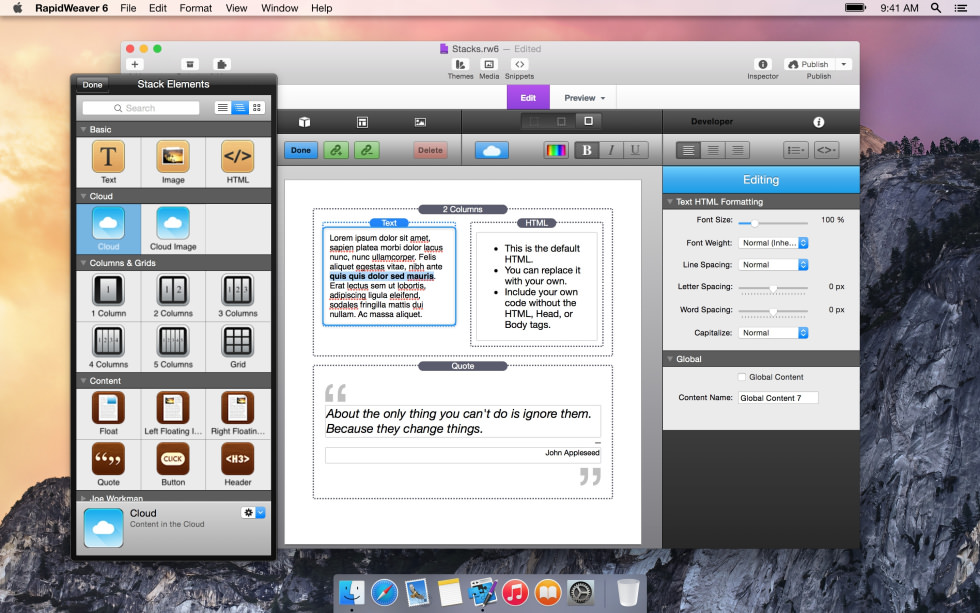Add the Right Floating Image stack

pos(238,413)
